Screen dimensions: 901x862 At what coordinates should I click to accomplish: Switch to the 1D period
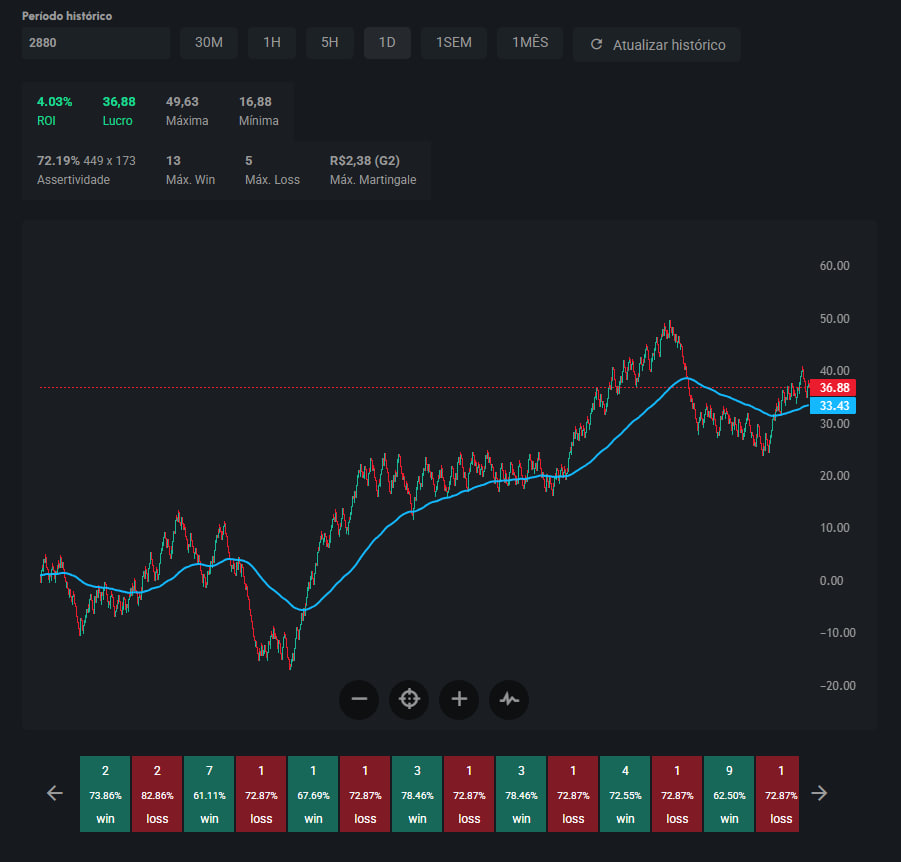(387, 43)
